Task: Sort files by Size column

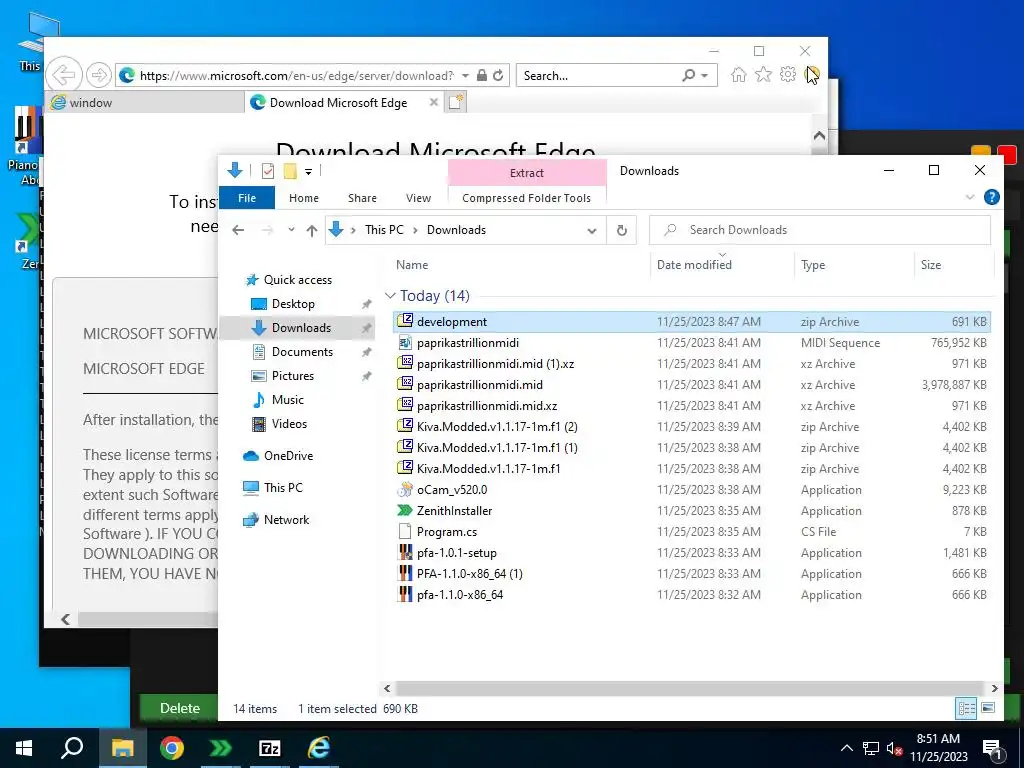Action: [931, 264]
